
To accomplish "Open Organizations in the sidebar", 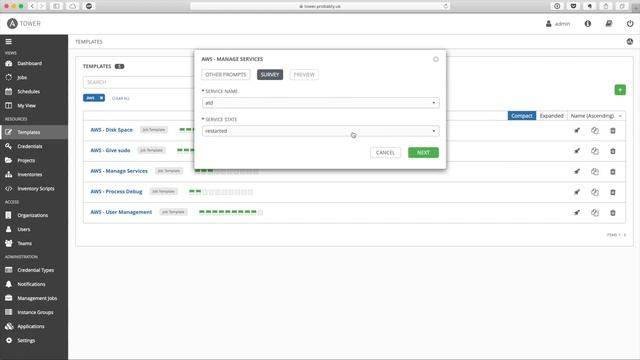I will (34, 215).
